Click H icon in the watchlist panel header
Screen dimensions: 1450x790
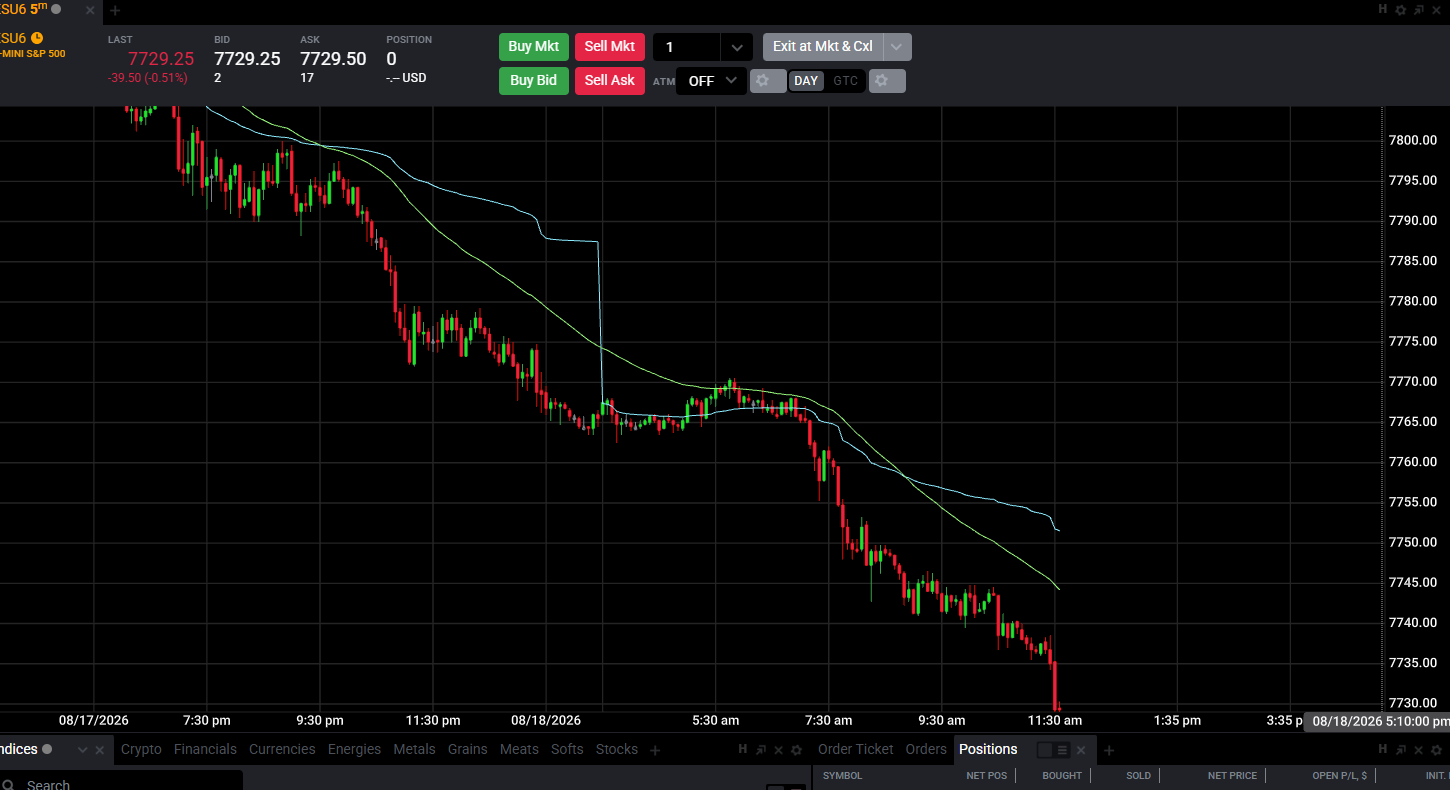point(743,750)
